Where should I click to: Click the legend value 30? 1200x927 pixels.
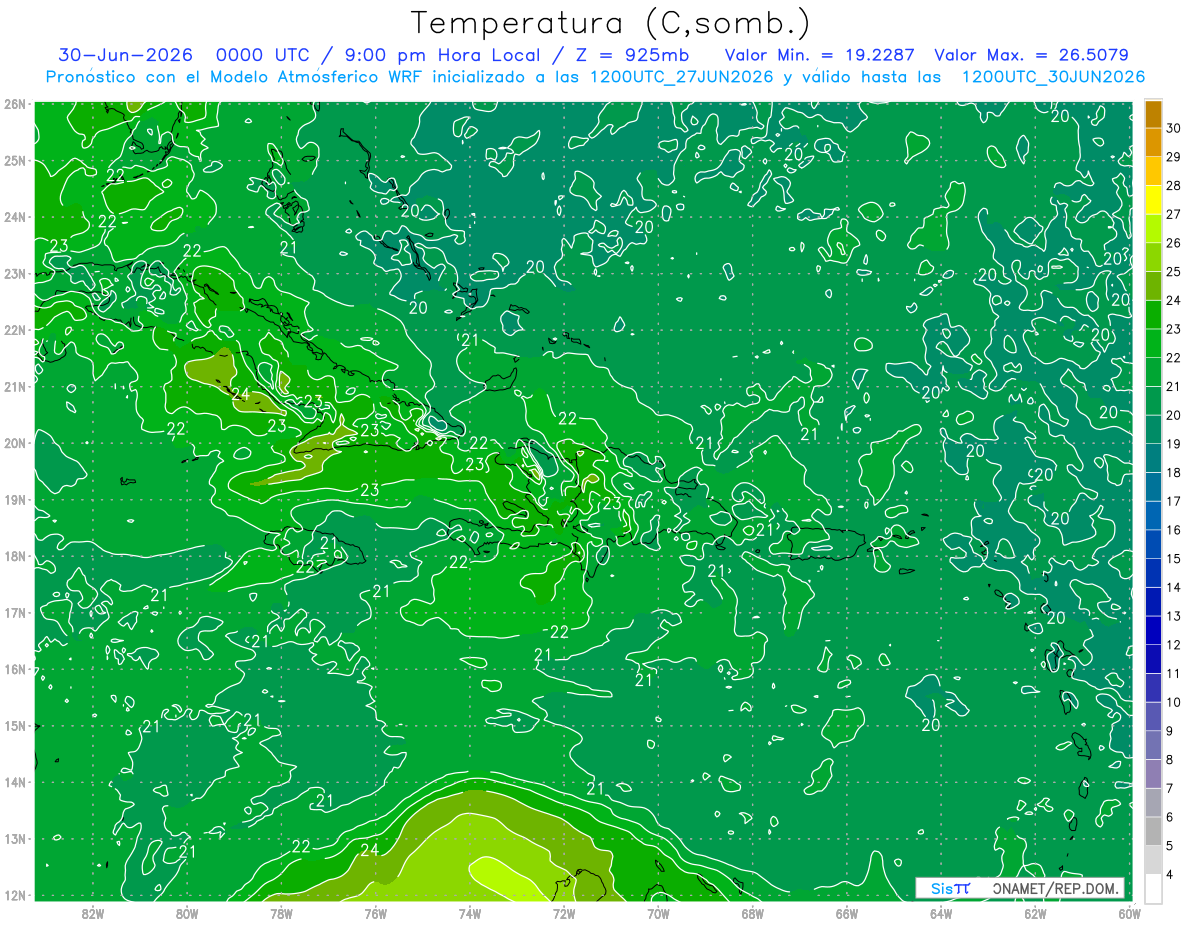click(x=1174, y=128)
